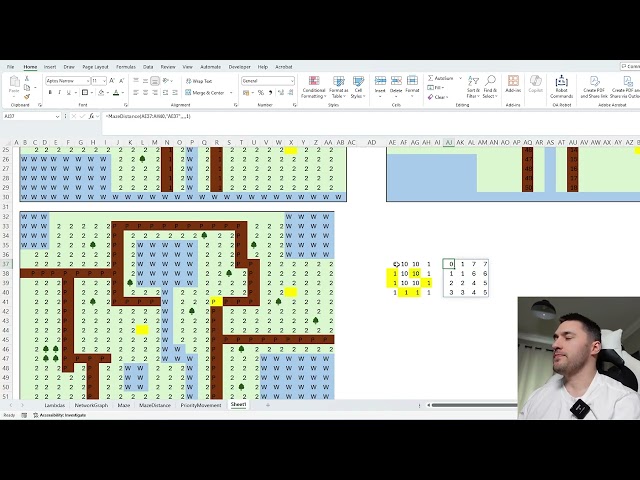This screenshot has height=480, width=640.
Task: Click Increase Indent icon
Action: (175, 93)
